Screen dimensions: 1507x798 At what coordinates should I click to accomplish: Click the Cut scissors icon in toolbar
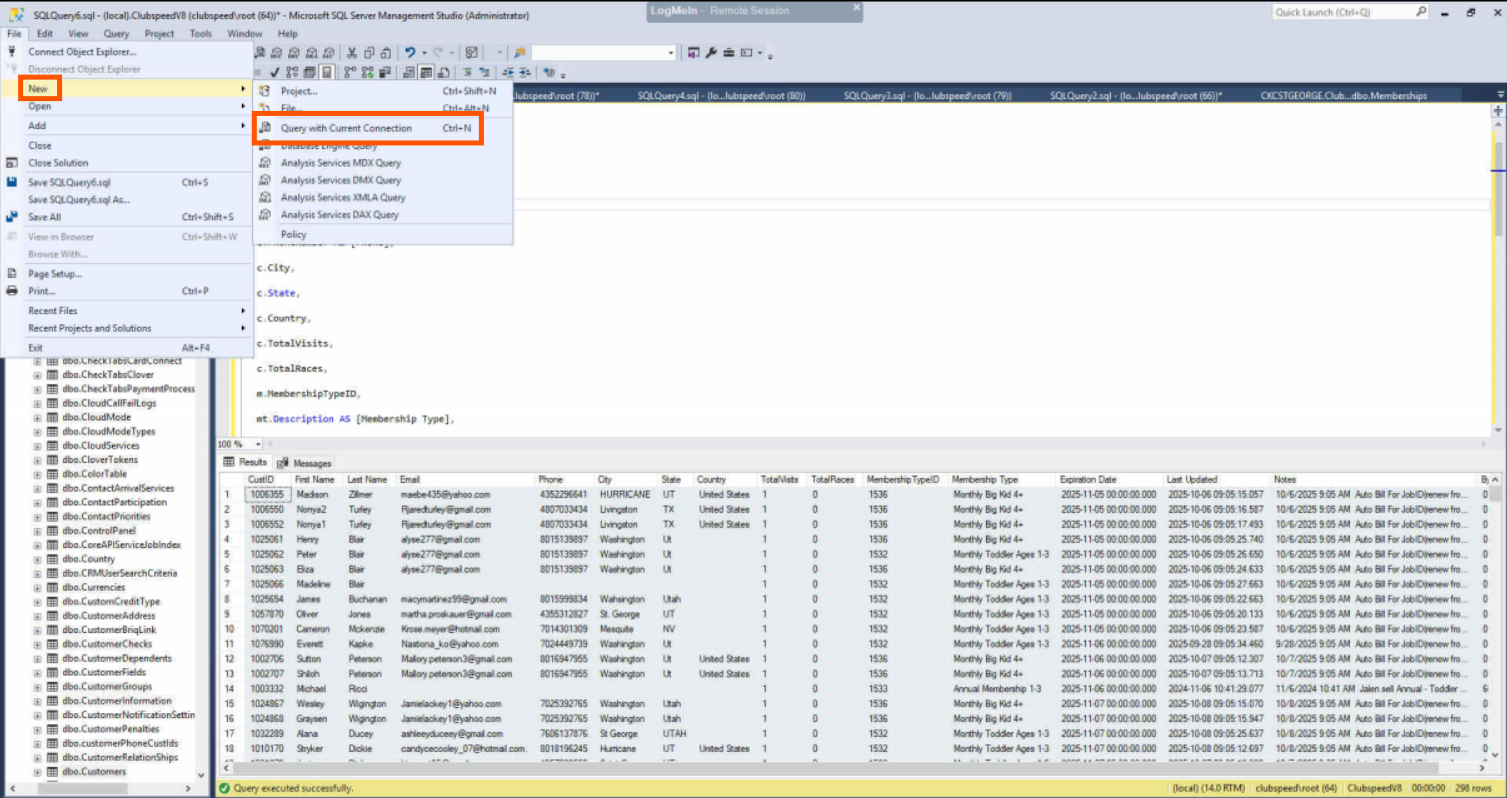[x=352, y=53]
